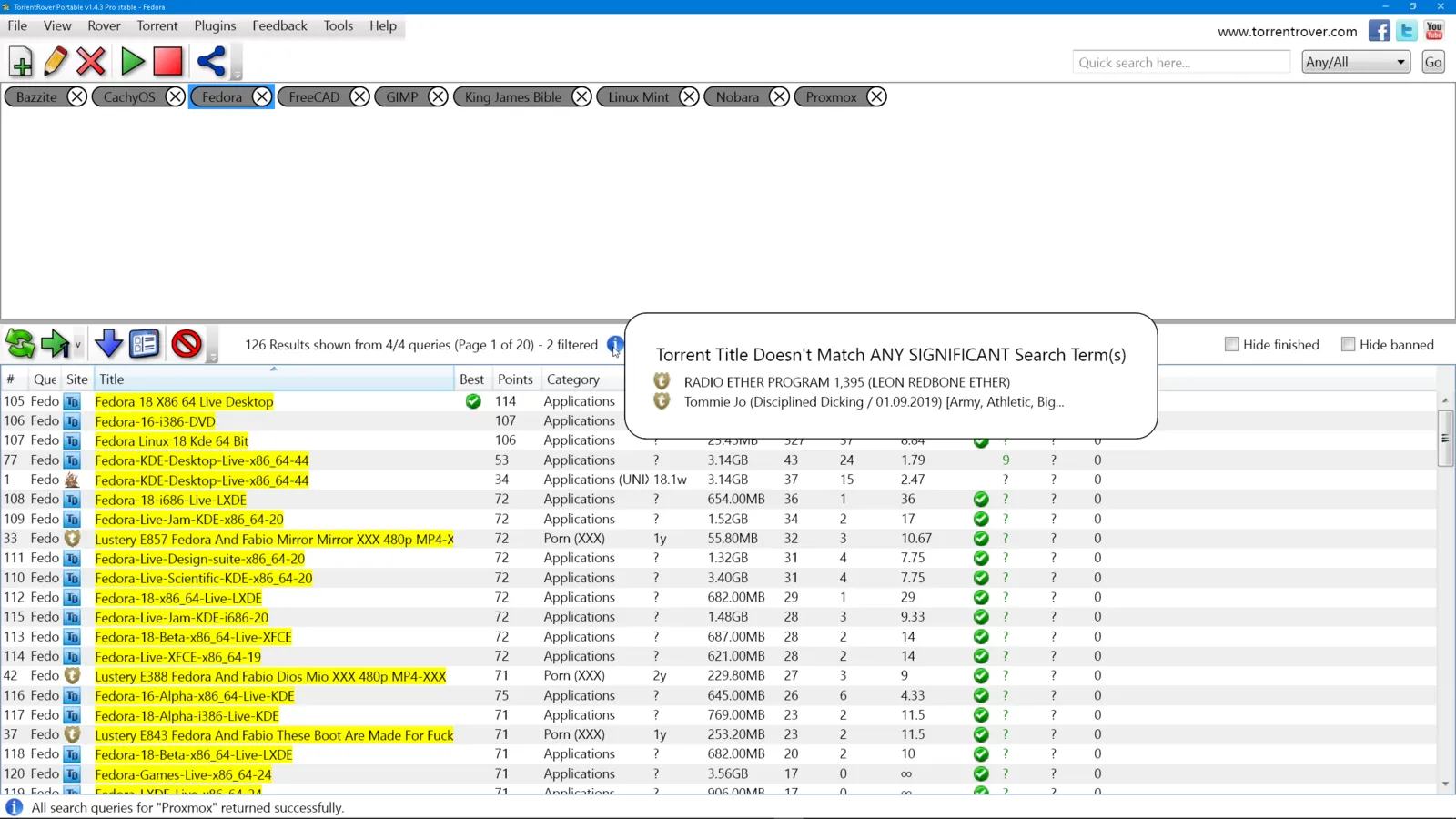Open the Plugins menu

[215, 25]
